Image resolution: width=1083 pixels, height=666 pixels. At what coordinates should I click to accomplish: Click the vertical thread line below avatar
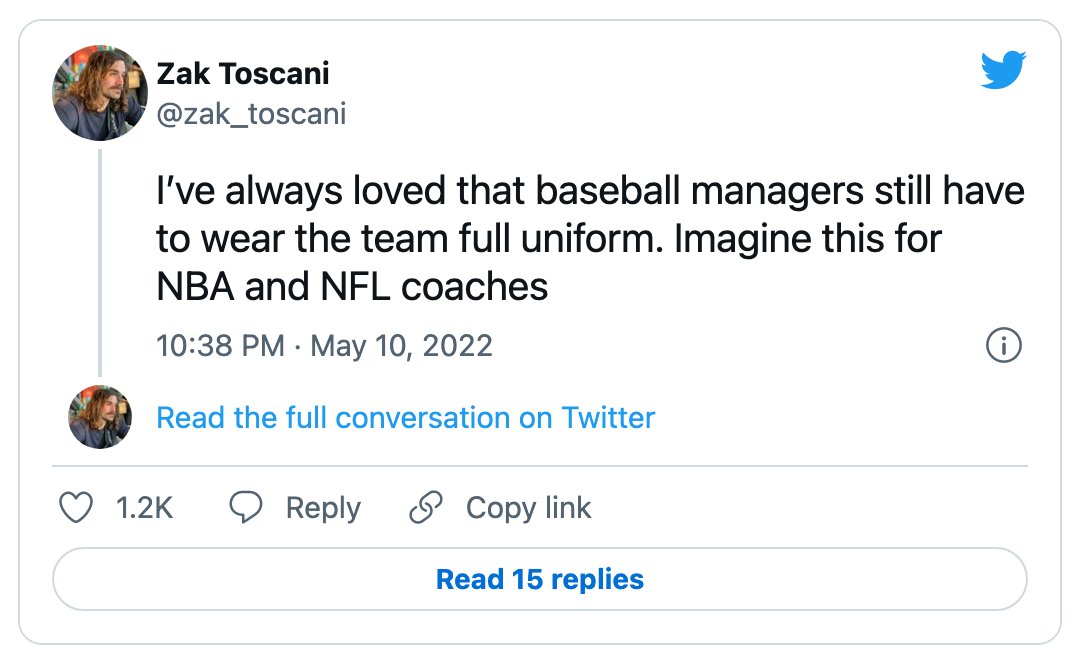pyautogui.click(x=100, y=263)
